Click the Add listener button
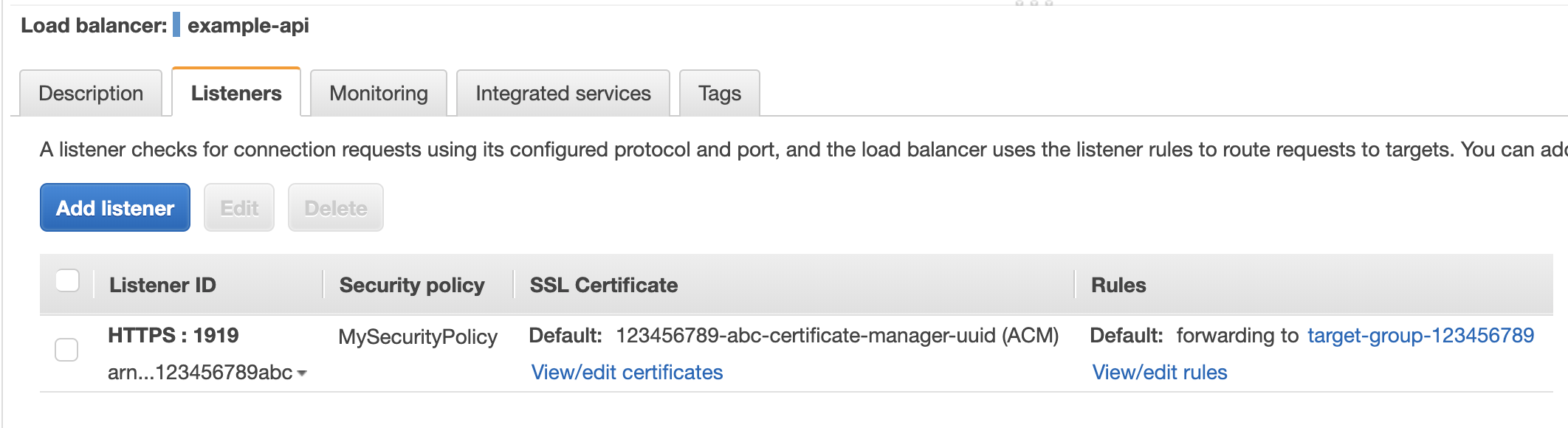The width and height of the screenshot is (1568, 428). coord(115,207)
